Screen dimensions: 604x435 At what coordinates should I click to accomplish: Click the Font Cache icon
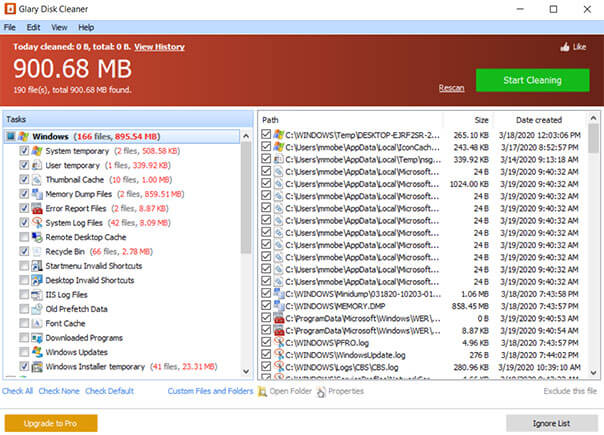click(x=37, y=323)
